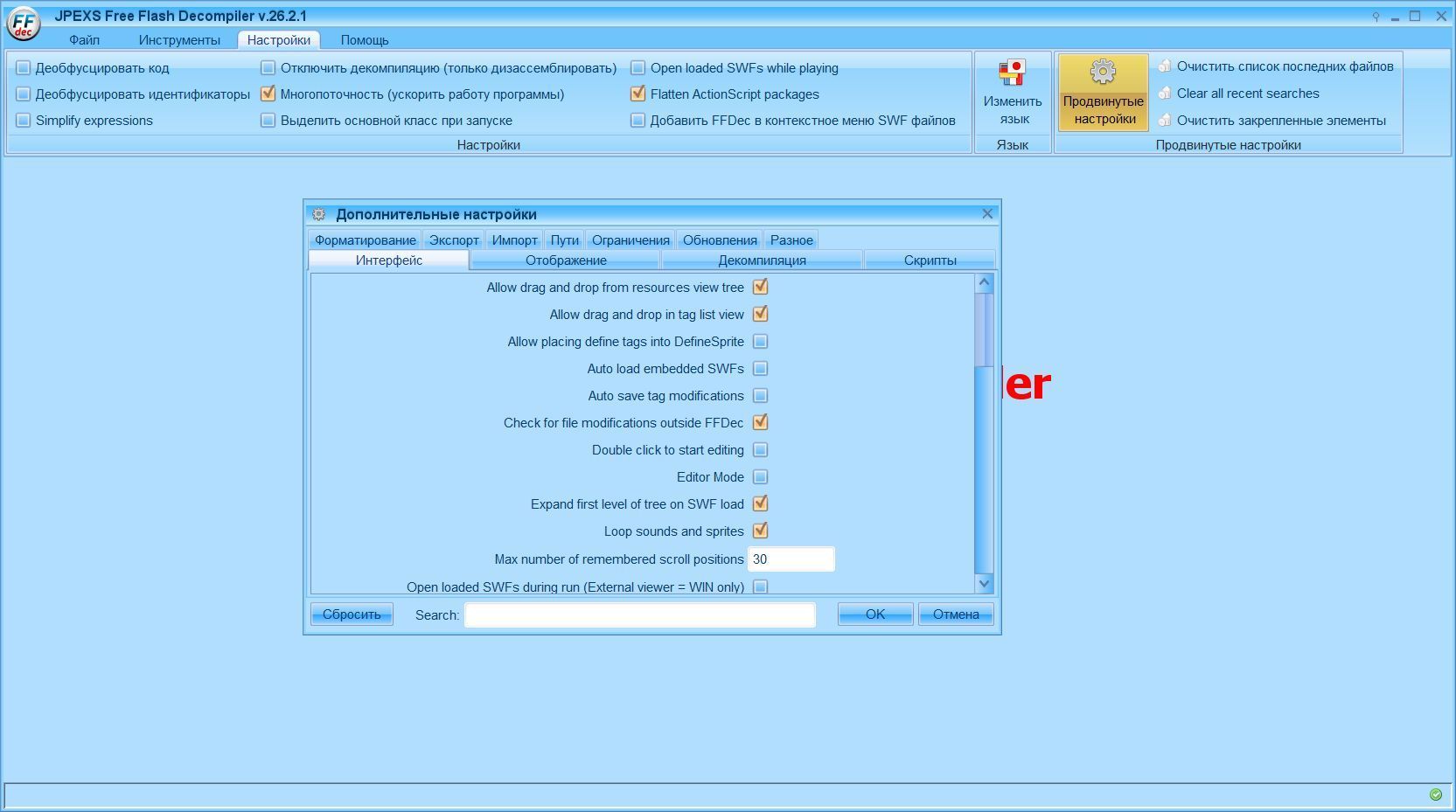Click the FFDec application logo button

coord(23,22)
